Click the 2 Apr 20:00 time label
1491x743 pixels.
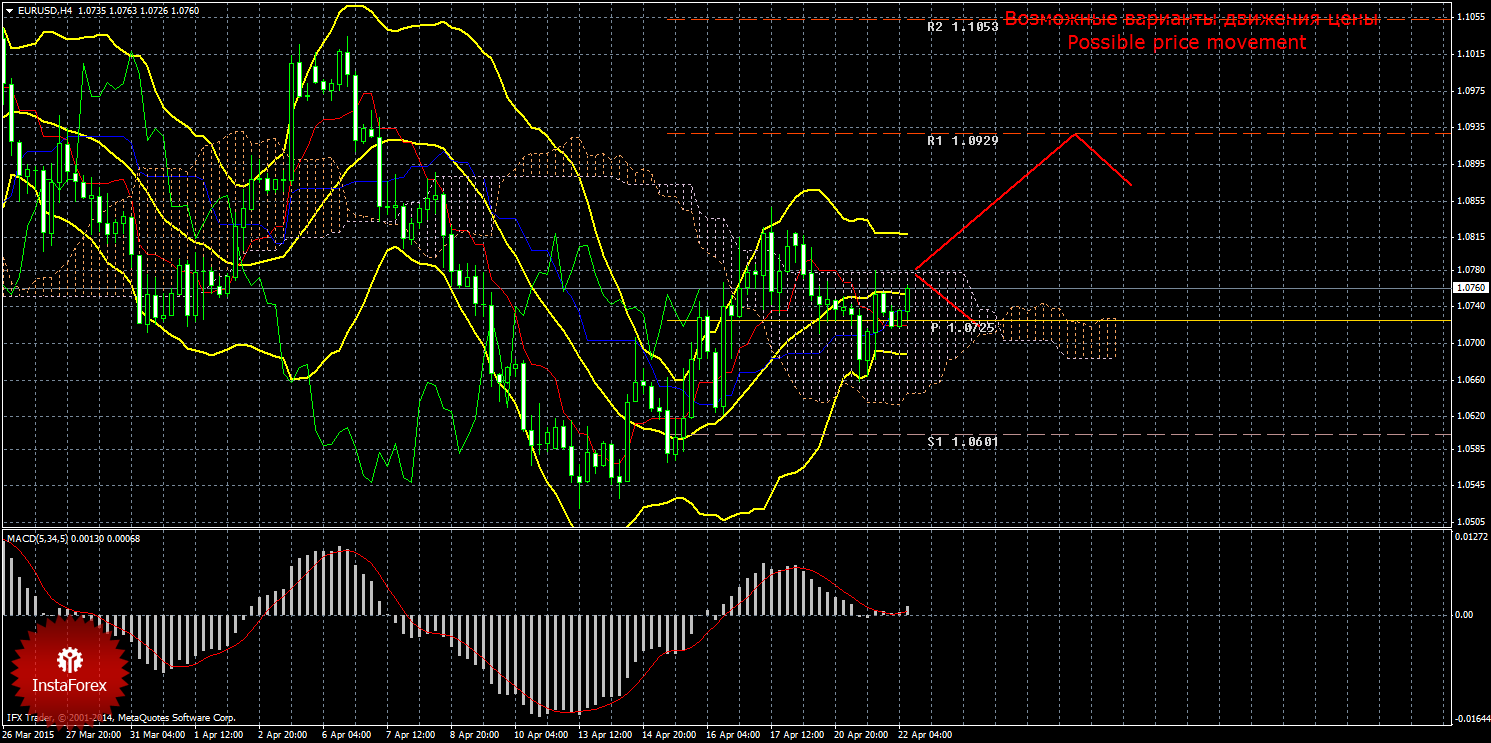282,735
